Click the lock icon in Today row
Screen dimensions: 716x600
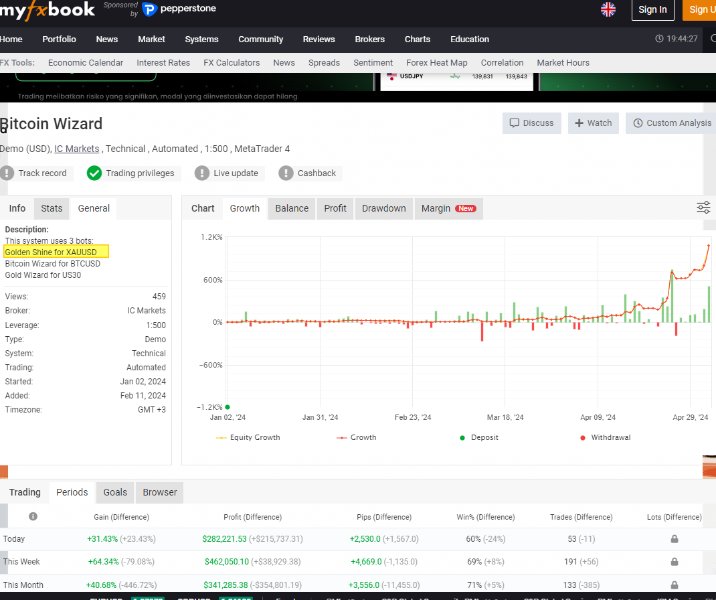pos(675,539)
